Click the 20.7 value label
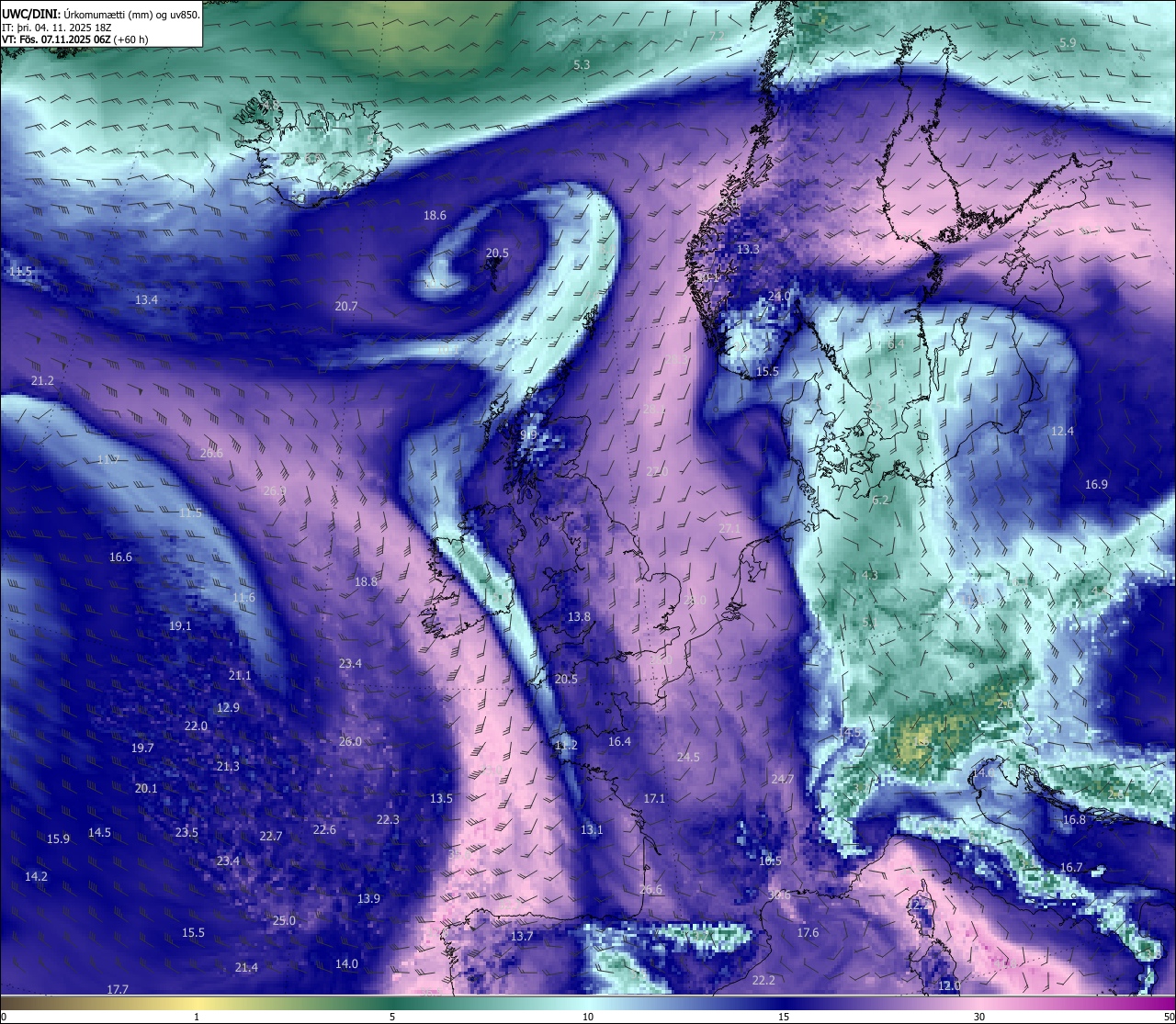Viewport: 1176px width, 1024px height. 346,307
